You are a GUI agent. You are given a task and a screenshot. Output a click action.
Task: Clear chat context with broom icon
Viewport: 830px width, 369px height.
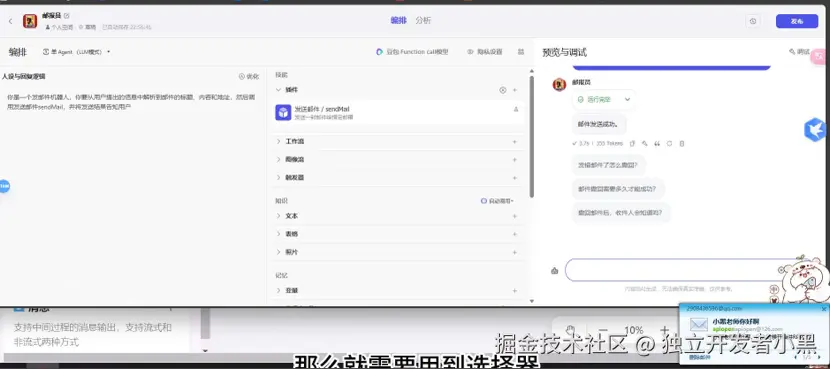(x=554, y=271)
